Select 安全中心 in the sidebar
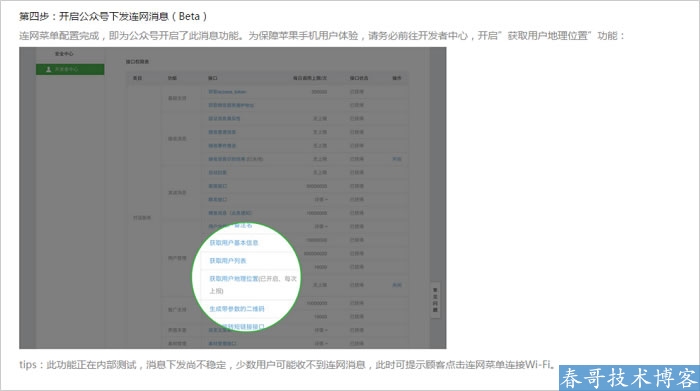Viewport: 700px width, 391px height. pyautogui.click(x=64, y=54)
